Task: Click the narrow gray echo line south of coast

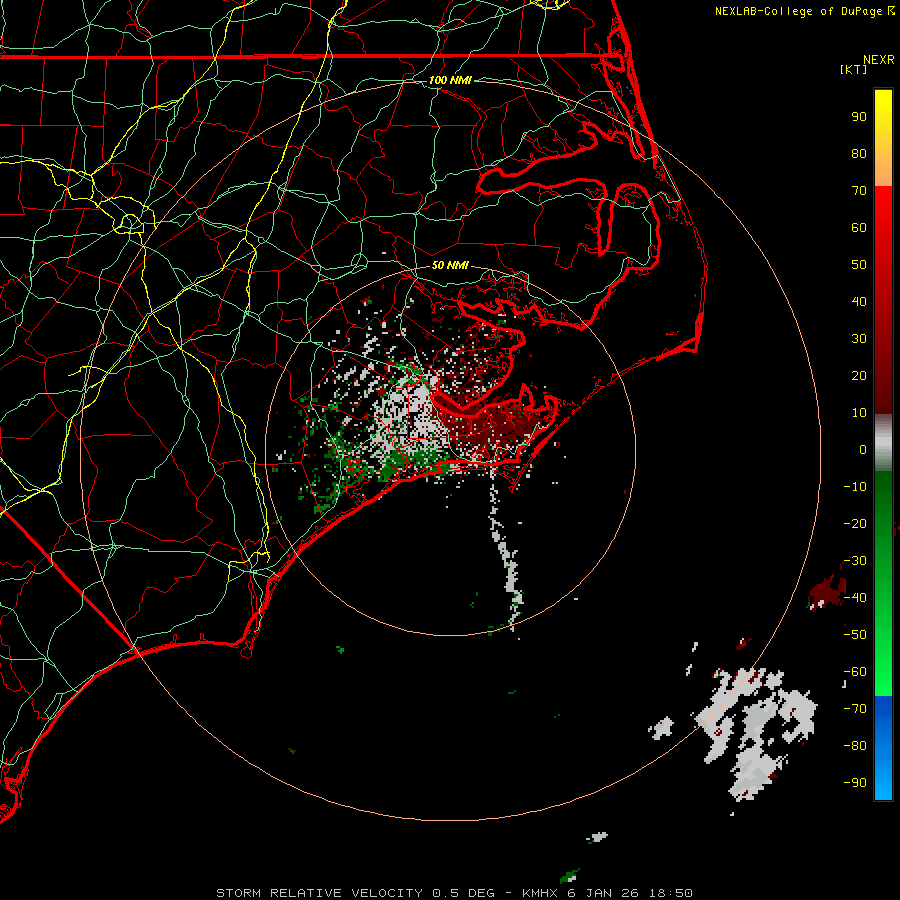Action: click(505, 551)
